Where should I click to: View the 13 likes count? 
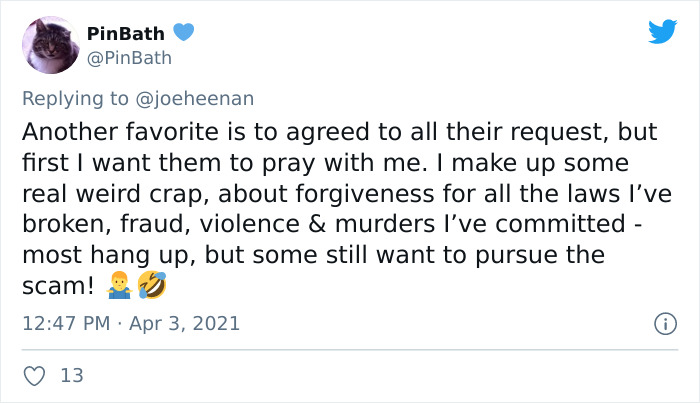[72, 376]
